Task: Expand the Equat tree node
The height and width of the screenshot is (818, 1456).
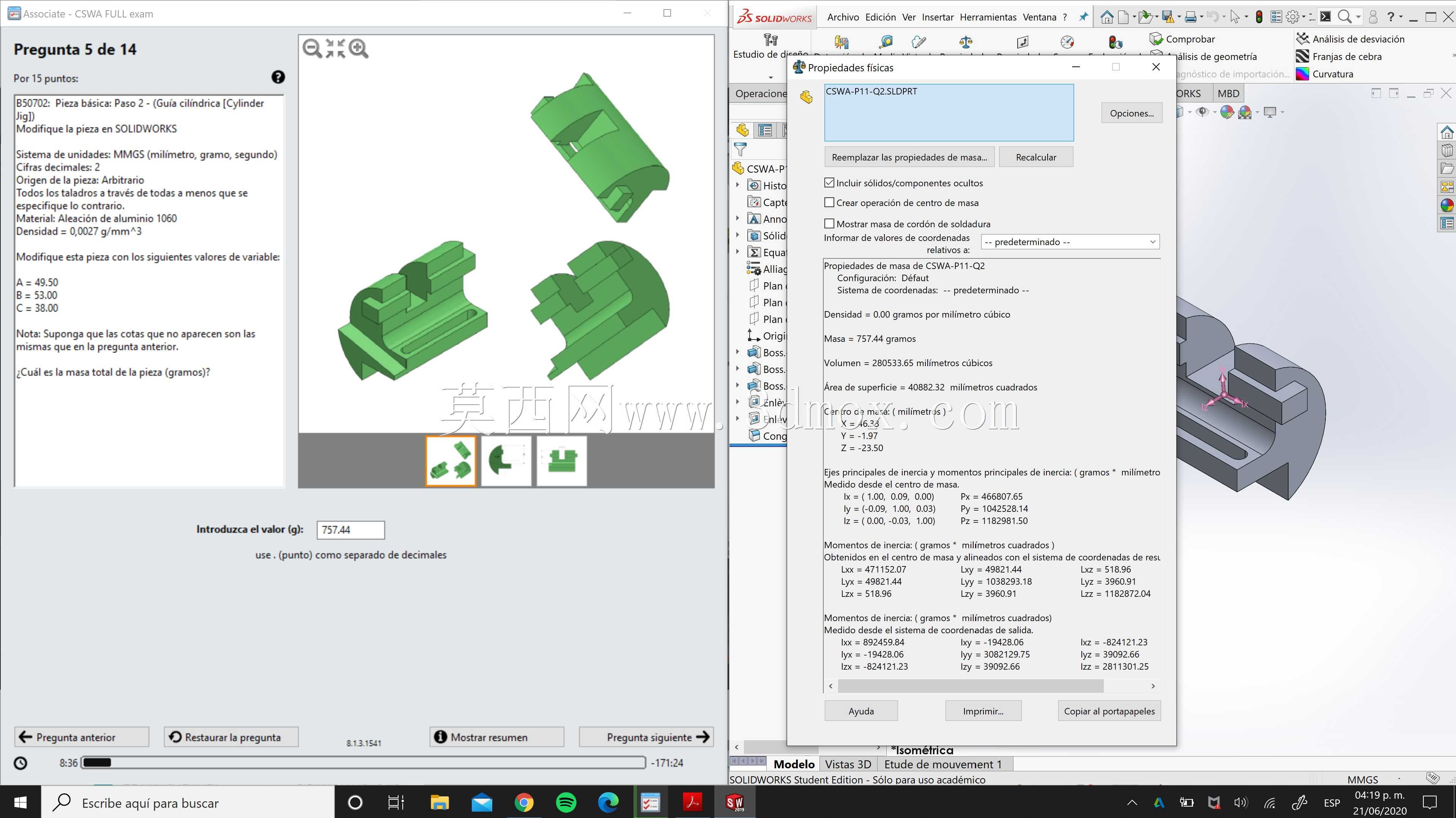Action: pyautogui.click(x=737, y=252)
